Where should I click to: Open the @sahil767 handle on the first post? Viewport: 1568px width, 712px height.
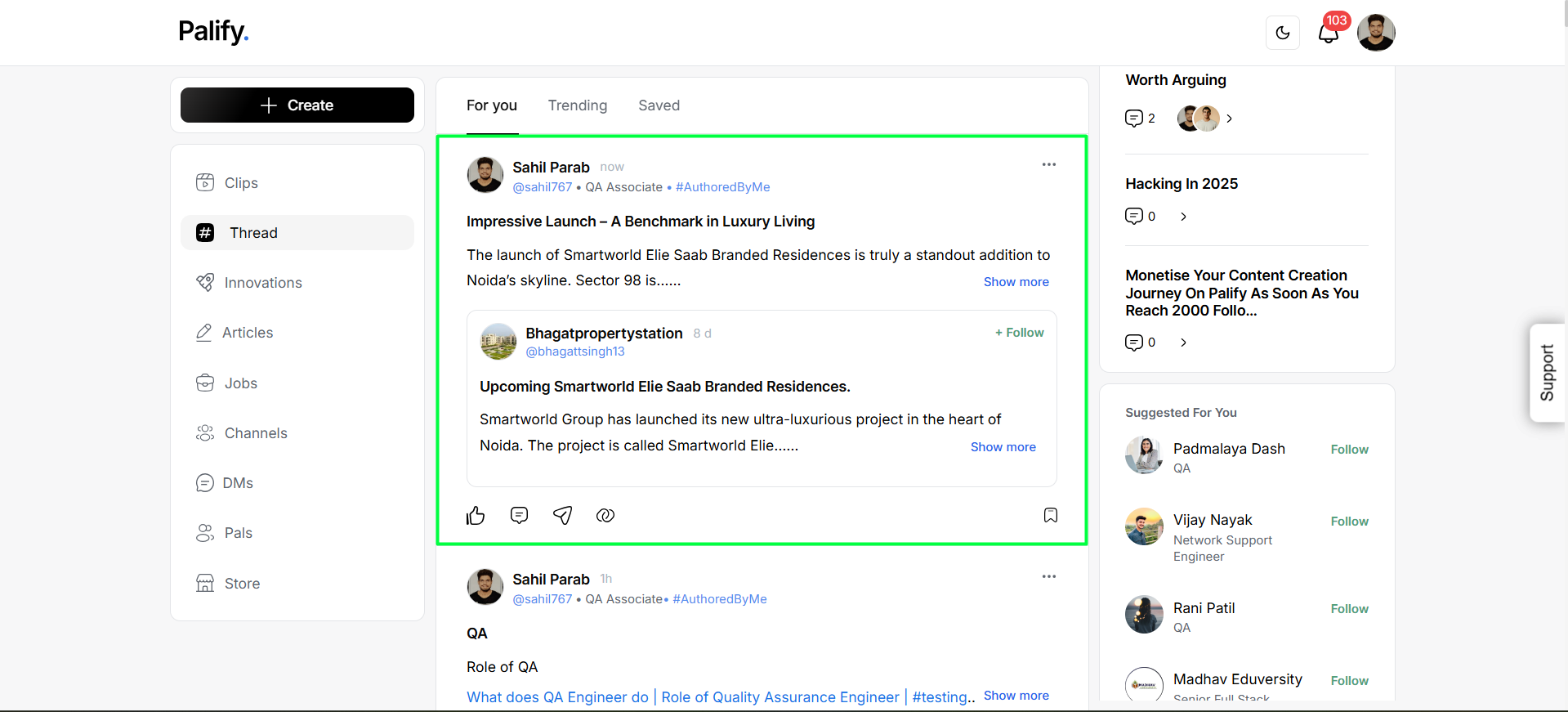pyautogui.click(x=543, y=187)
